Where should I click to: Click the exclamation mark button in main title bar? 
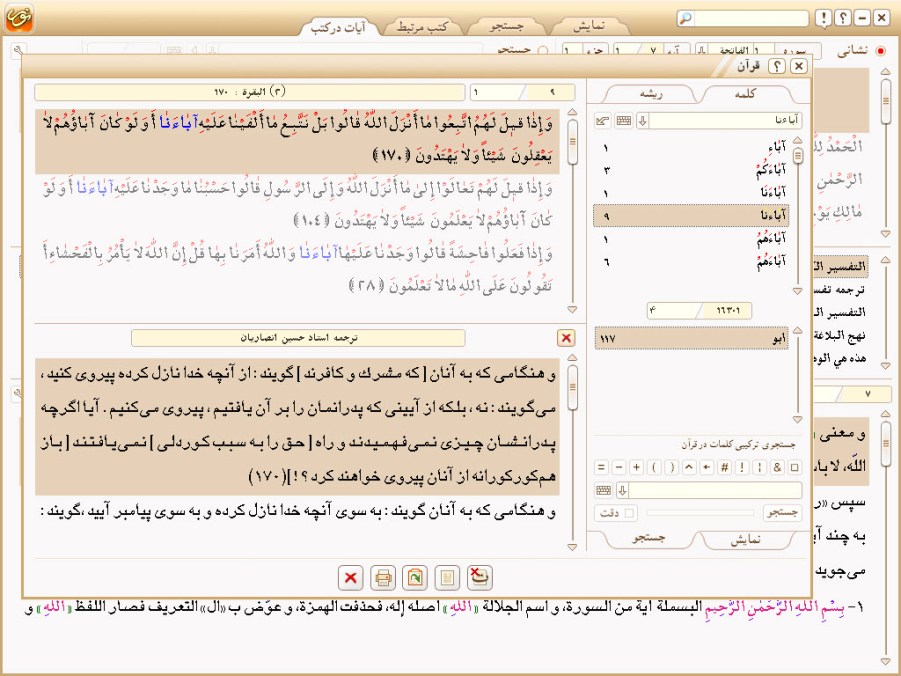pos(824,18)
